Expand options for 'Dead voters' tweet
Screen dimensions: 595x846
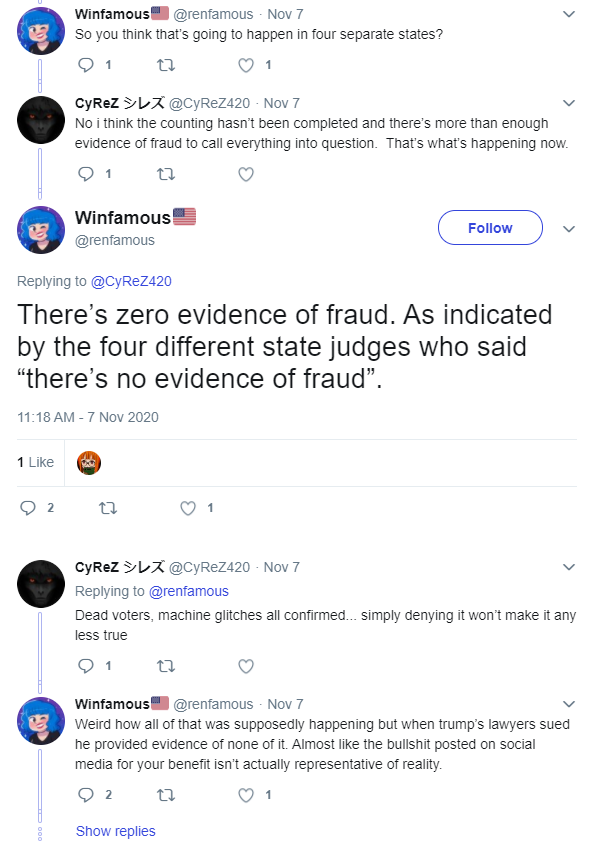[569, 567]
